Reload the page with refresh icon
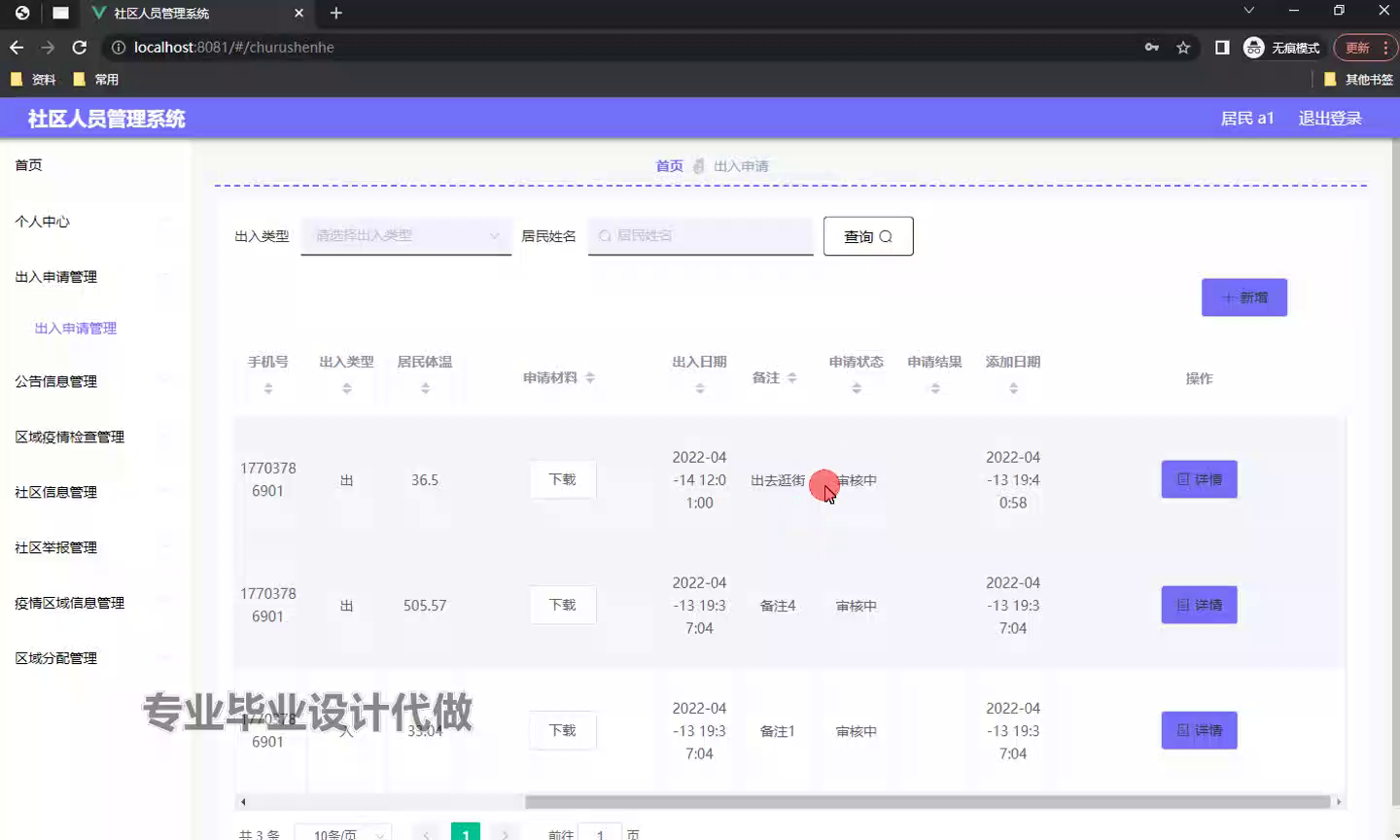The width and height of the screenshot is (1400, 840). click(80, 47)
